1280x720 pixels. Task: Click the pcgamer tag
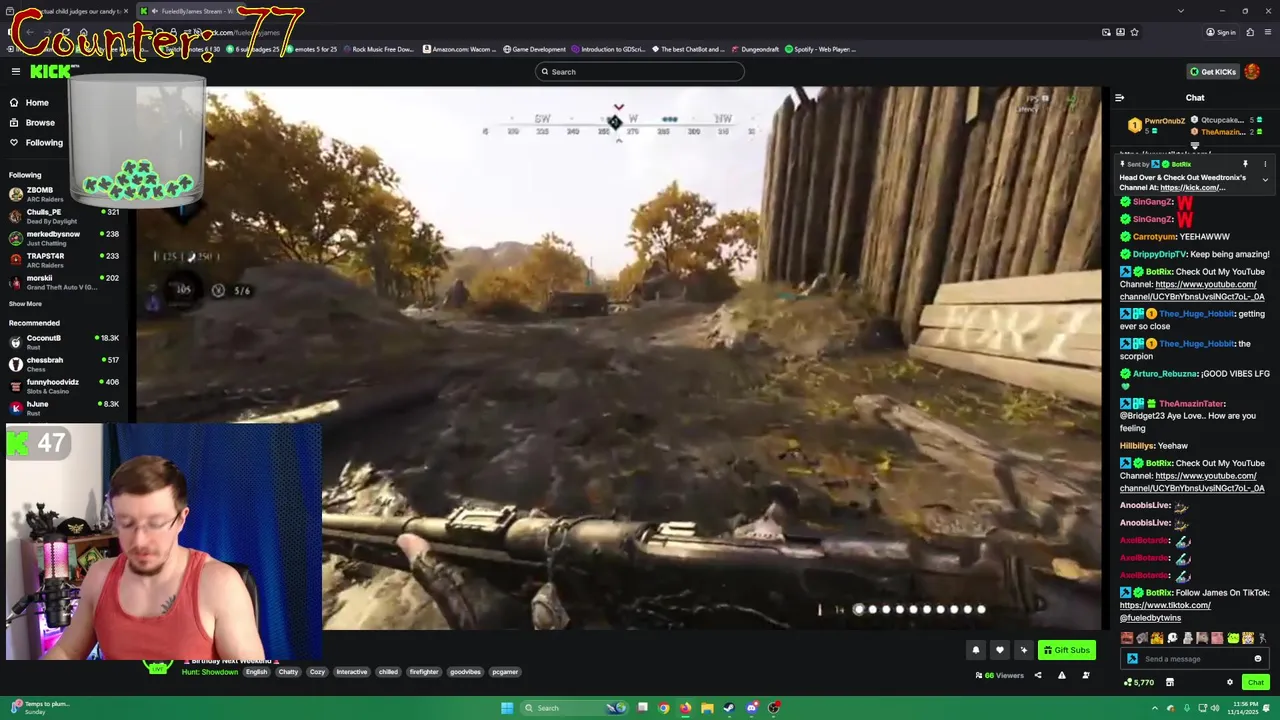pos(505,672)
